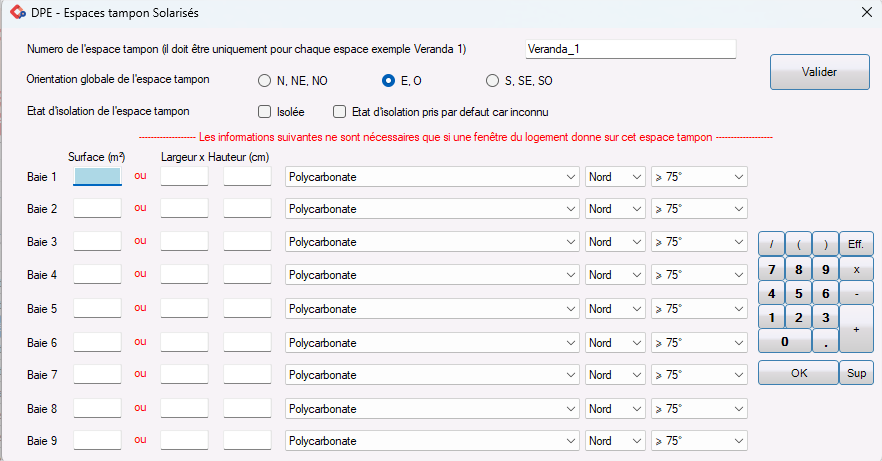Check the Isolée checkbox
This screenshot has height=461, width=882.
click(265, 112)
